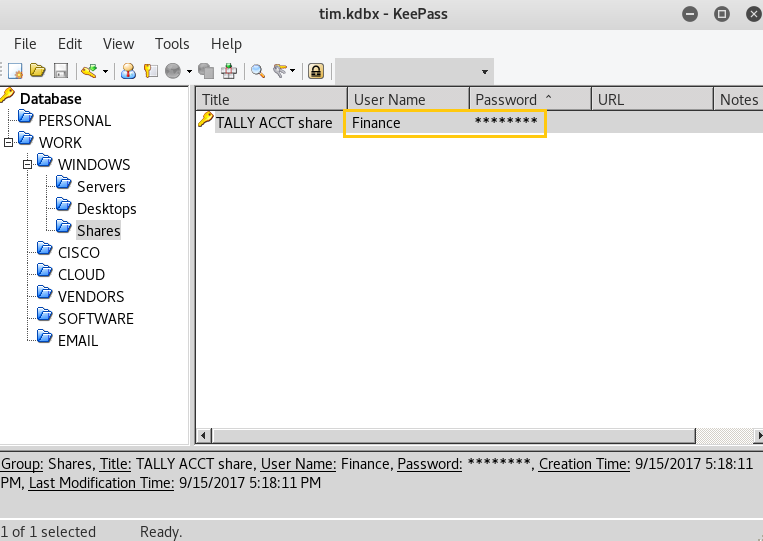Click the SOFTWARE folder icon
This screenshot has width=763, height=541.
pos(44,315)
